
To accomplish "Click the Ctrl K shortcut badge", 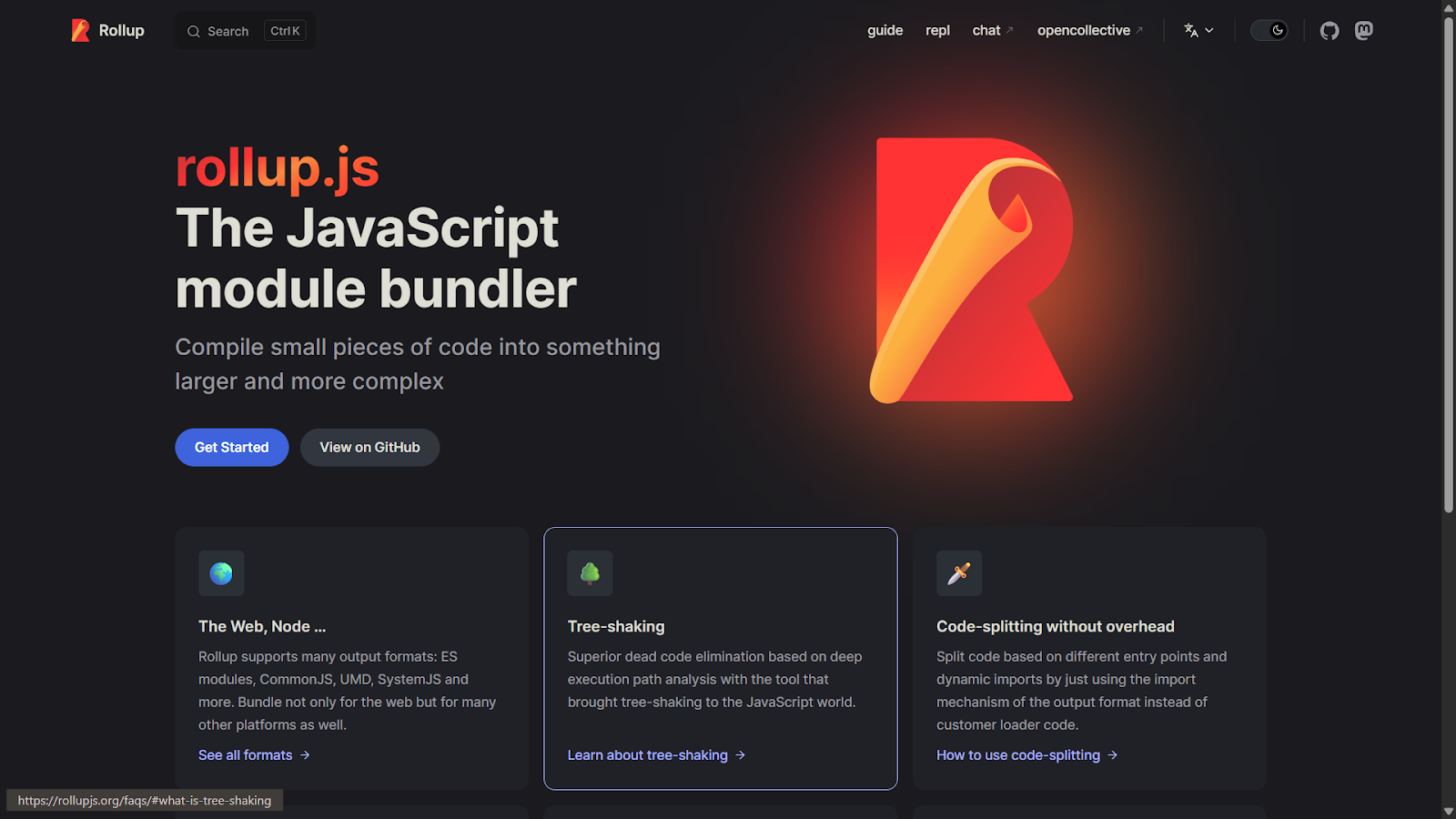I will (285, 31).
